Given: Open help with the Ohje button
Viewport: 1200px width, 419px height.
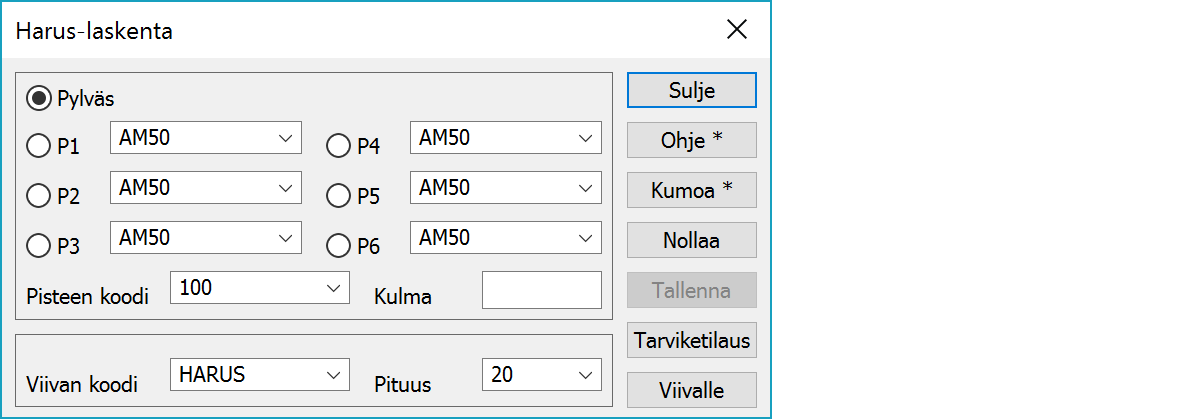Looking at the screenshot, I should pyautogui.click(x=691, y=140).
